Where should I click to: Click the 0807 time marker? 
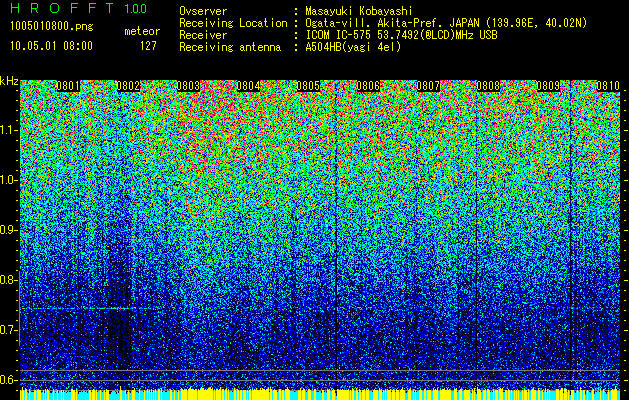tap(429, 86)
